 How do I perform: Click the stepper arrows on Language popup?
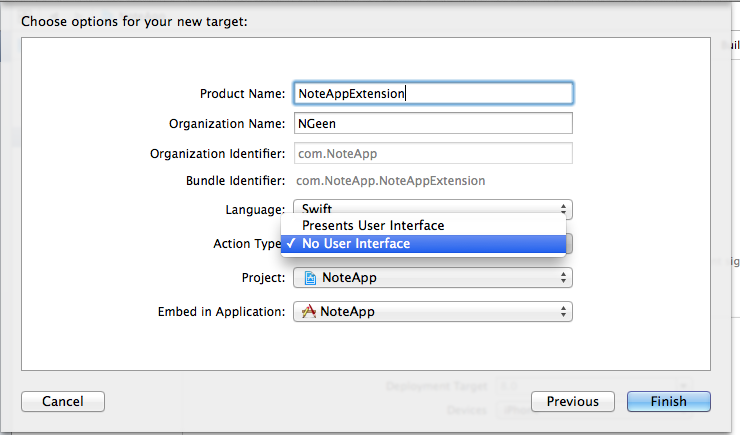point(563,209)
